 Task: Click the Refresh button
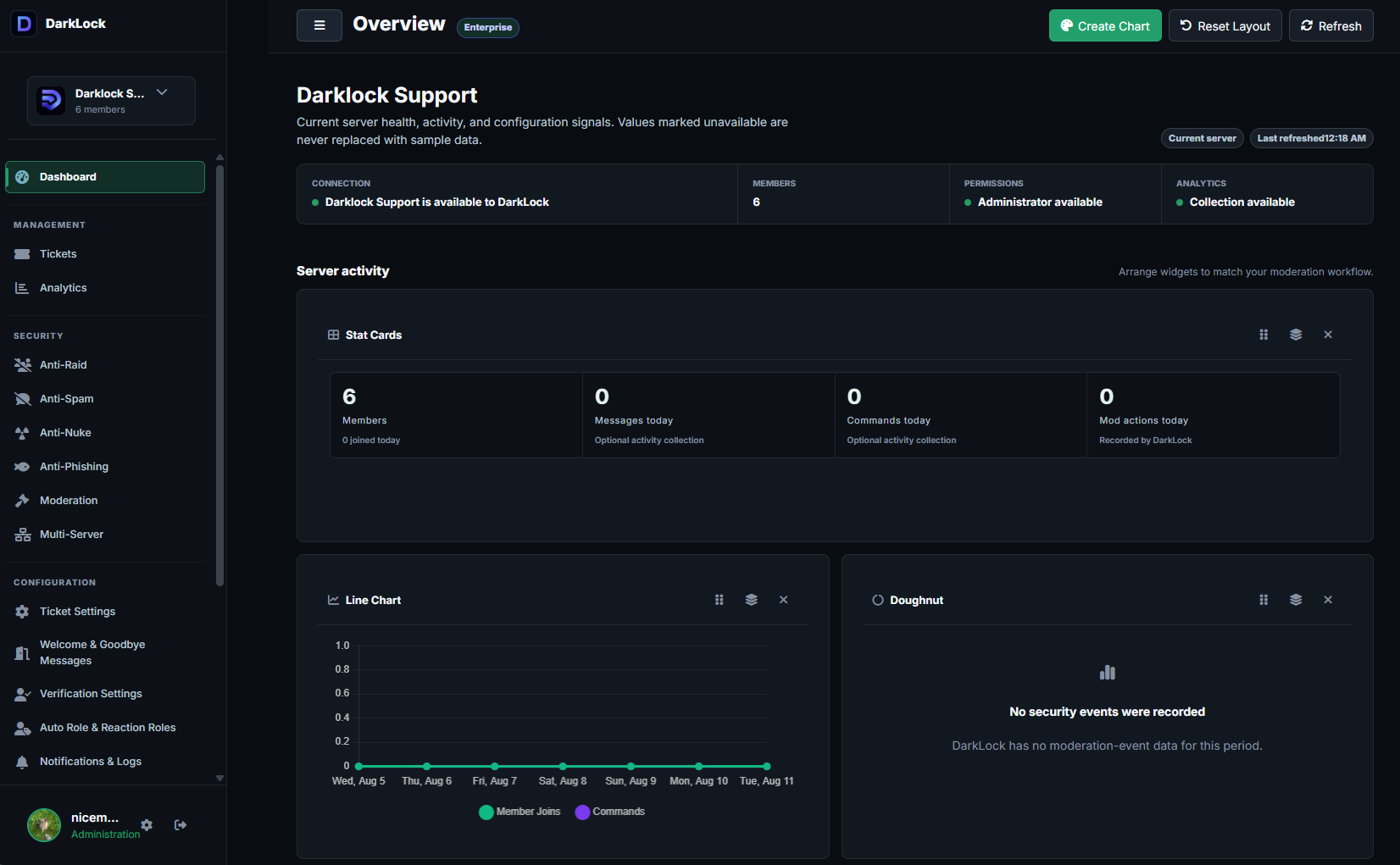(1331, 25)
